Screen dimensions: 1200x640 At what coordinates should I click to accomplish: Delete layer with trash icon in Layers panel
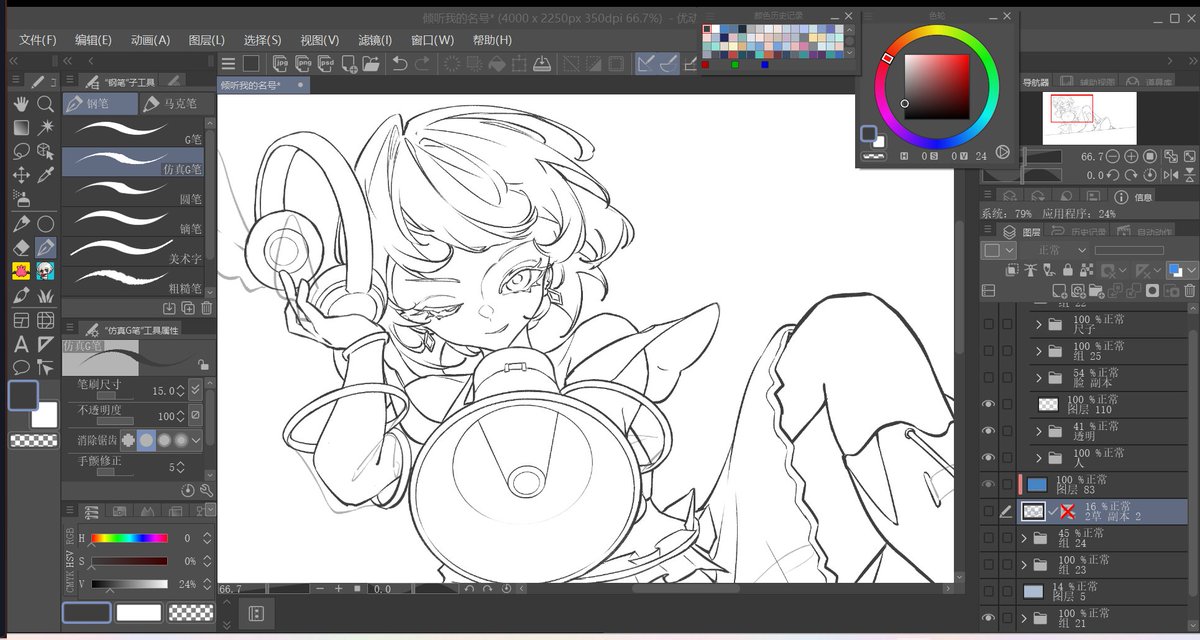pos(1190,291)
